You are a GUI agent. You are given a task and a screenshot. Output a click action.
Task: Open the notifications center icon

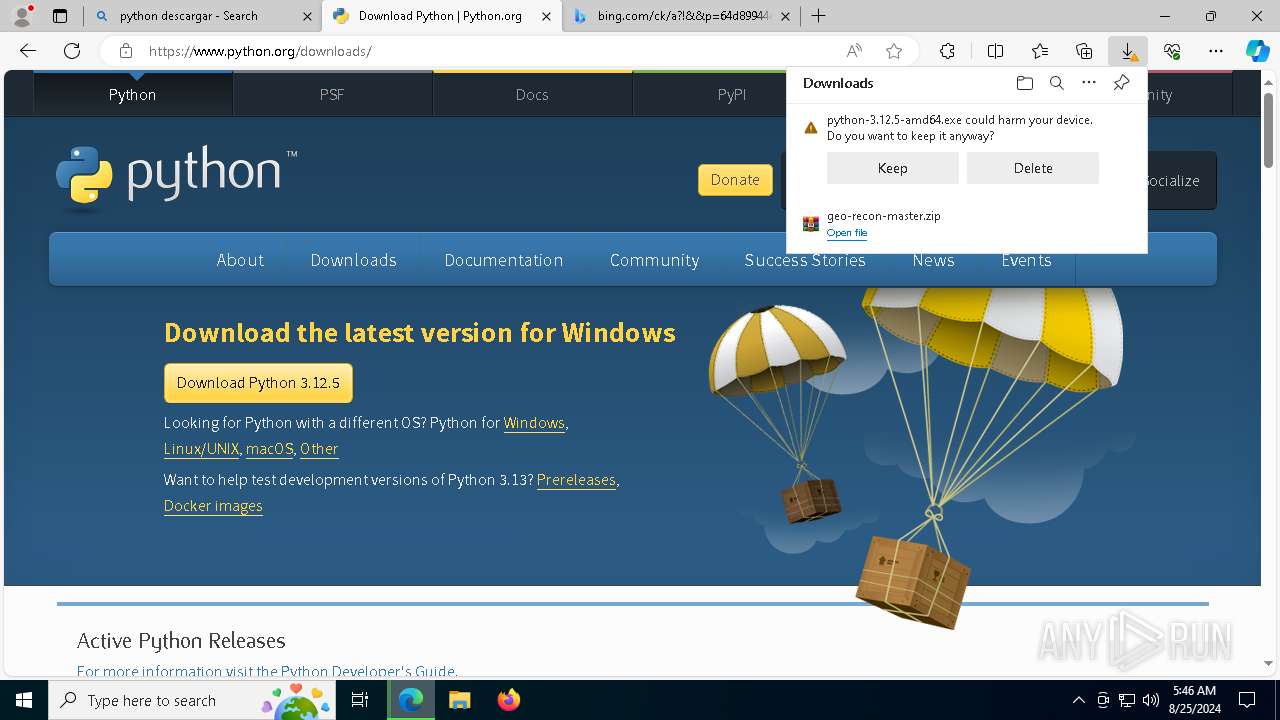point(1247,700)
